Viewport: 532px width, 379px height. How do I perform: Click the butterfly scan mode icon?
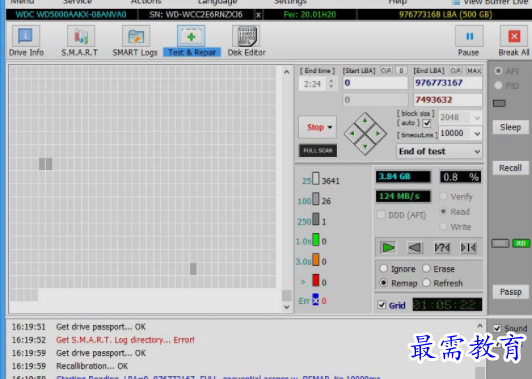click(469, 247)
